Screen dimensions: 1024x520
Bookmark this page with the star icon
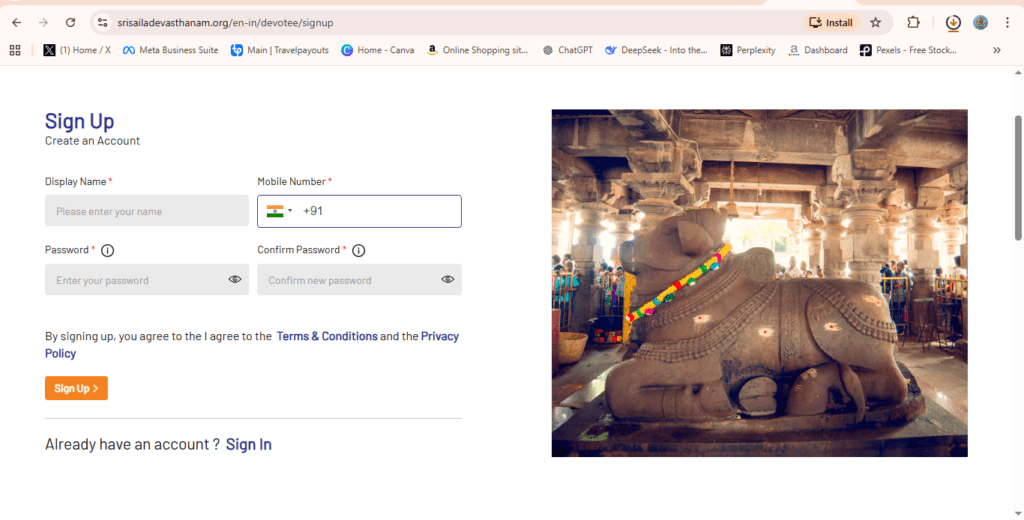[x=875, y=22]
